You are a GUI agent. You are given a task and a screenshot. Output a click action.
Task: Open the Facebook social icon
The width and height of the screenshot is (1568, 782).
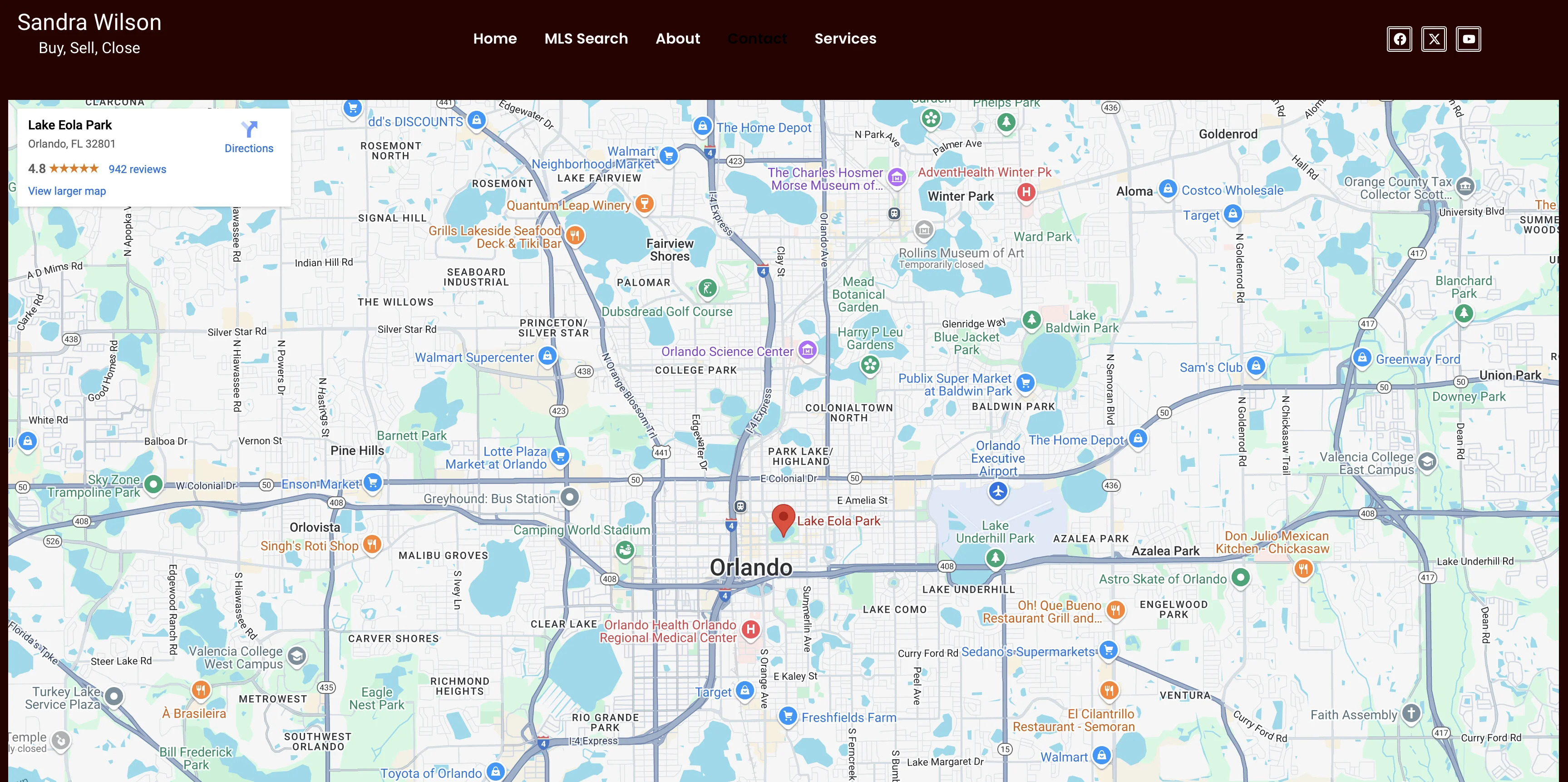[x=1400, y=39]
